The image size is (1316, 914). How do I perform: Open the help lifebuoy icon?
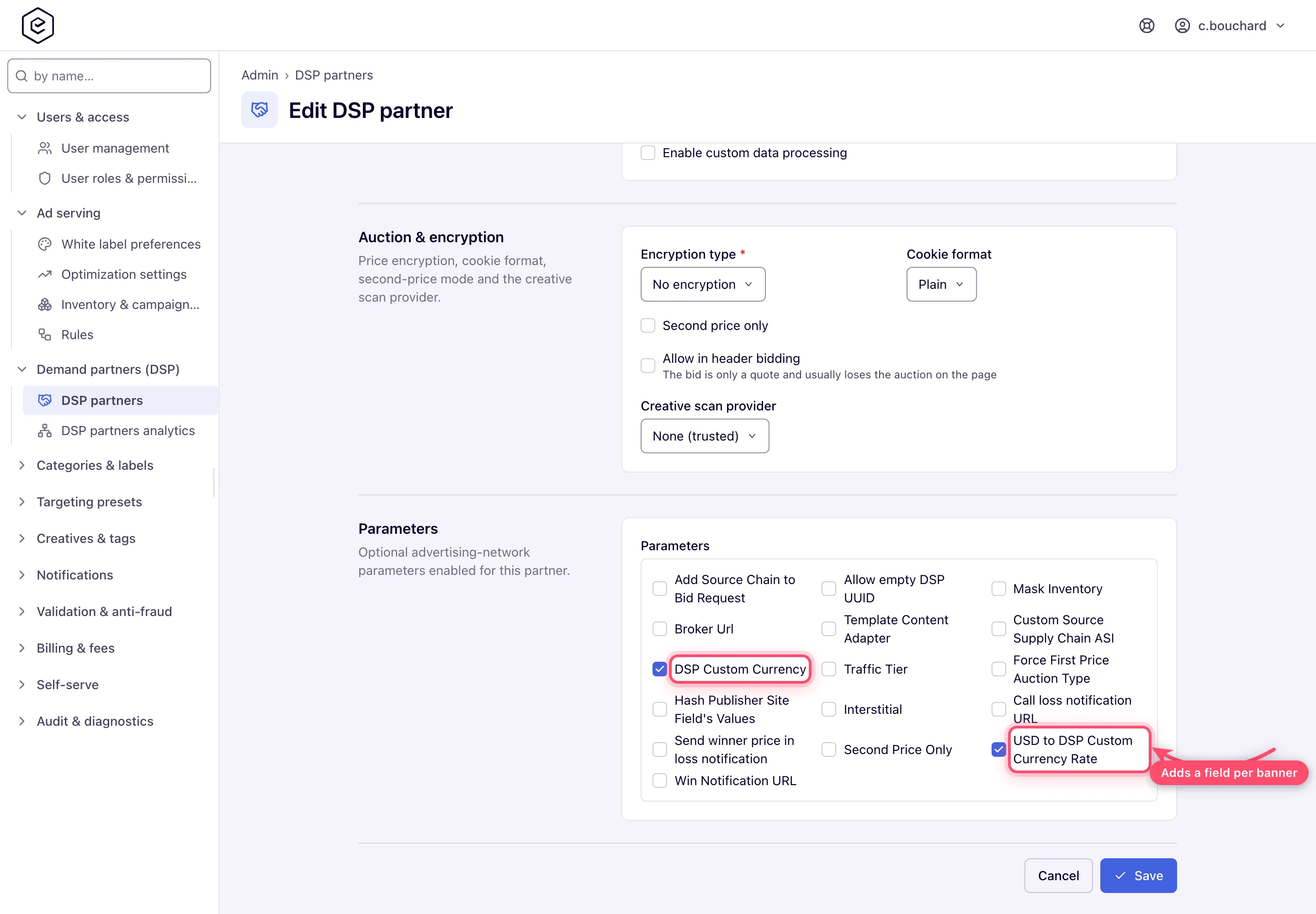click(1146, 26)
